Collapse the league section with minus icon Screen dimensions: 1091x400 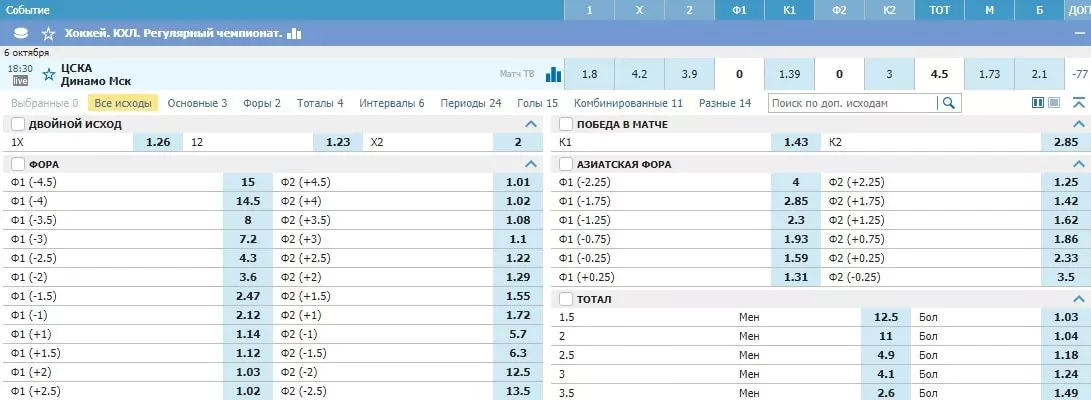point(1078,33)
